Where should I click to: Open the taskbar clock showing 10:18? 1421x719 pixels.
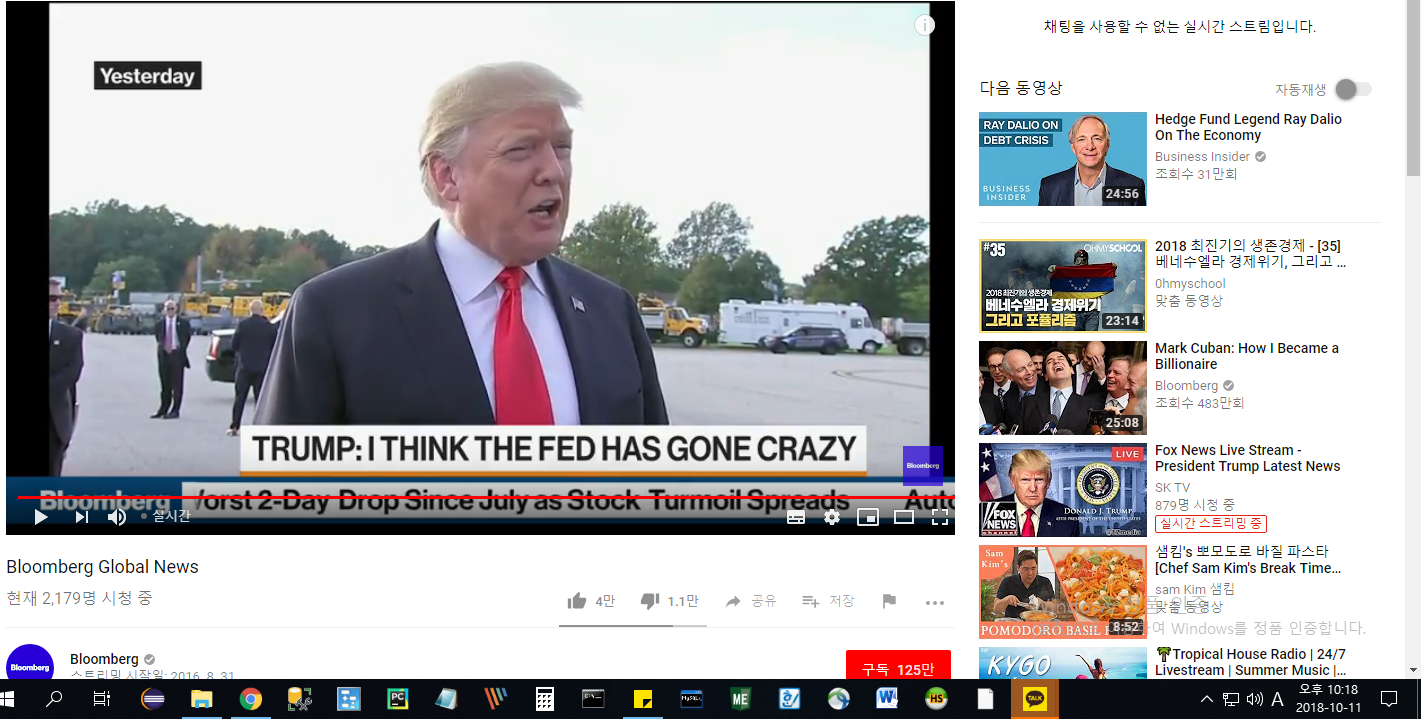(1328, 699)
